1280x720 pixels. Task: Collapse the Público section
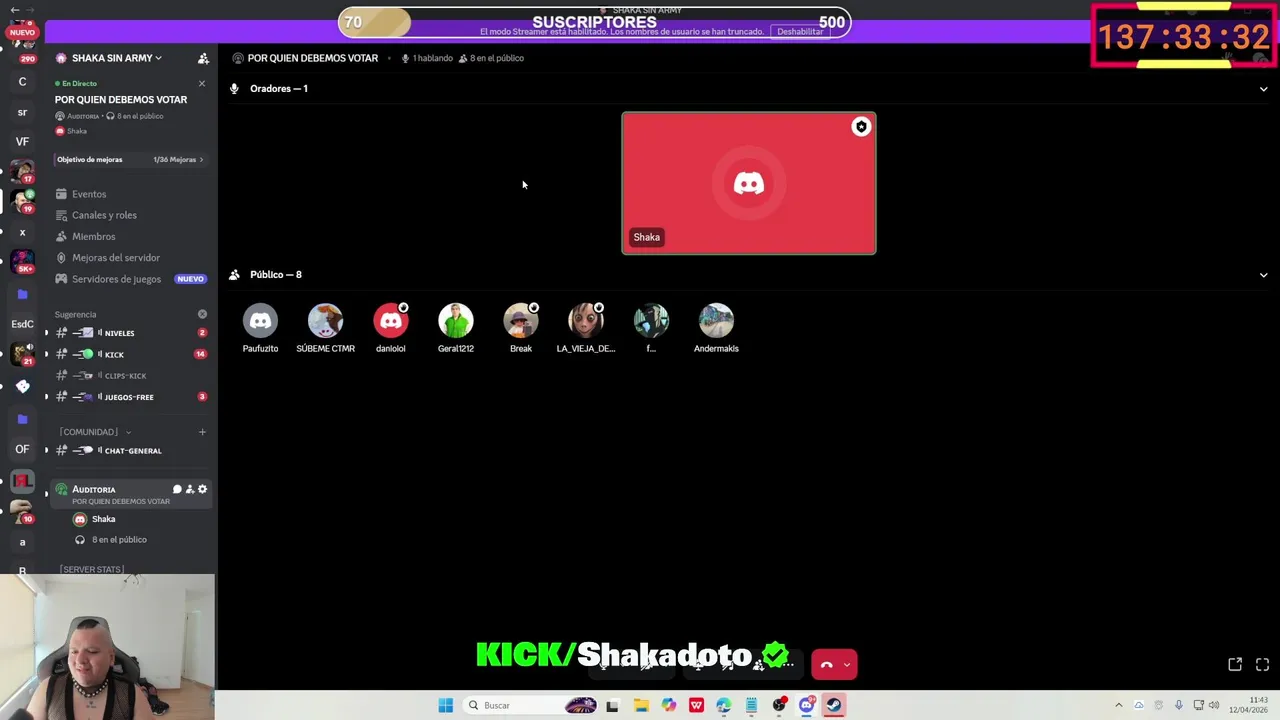(x=1263, y=275)
